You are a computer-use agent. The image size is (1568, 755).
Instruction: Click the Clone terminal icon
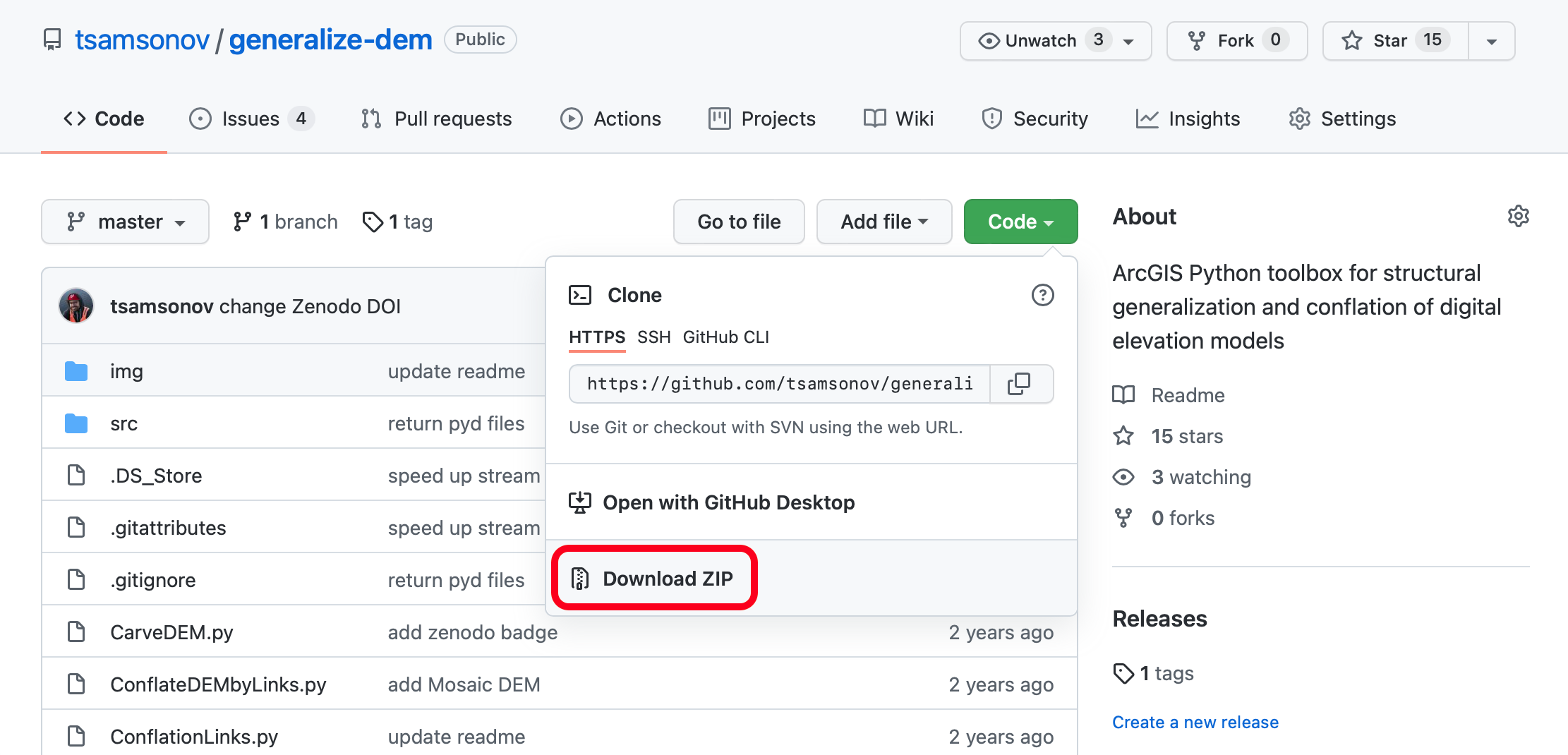pos(580,295)
